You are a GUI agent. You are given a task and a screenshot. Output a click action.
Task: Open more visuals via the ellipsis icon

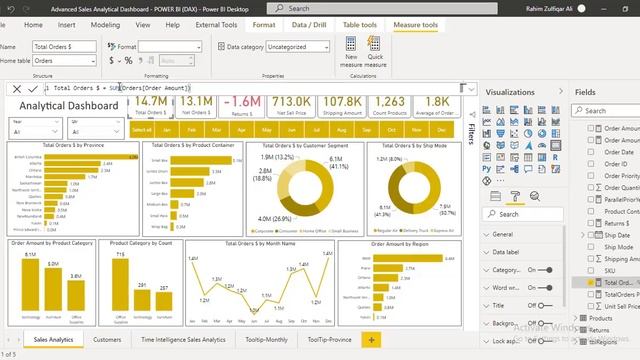click(500, 180)
